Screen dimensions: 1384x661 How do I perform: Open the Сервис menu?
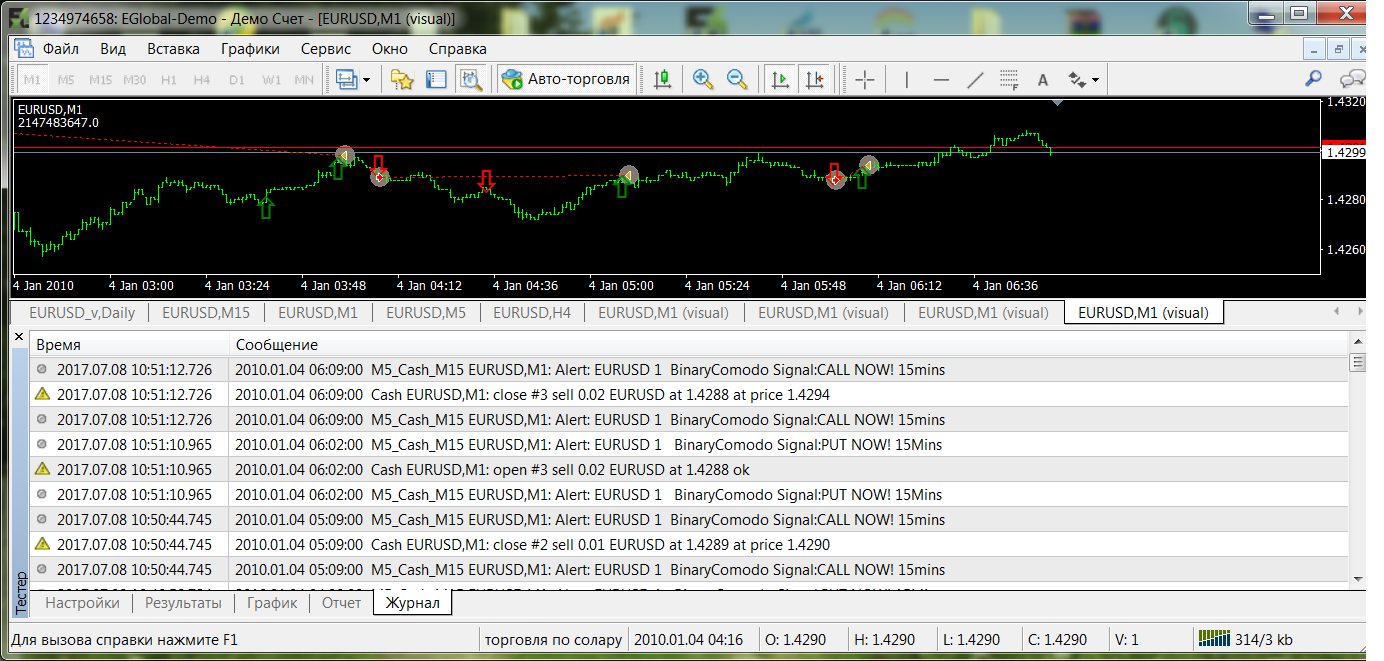[x=326, y=48]
